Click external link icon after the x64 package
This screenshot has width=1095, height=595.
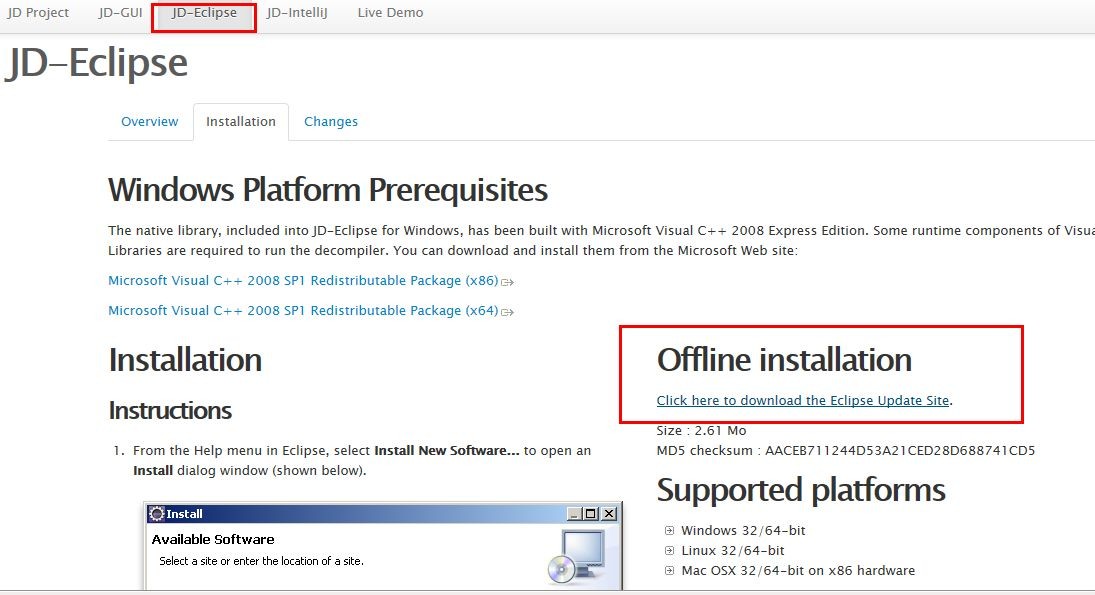[508, 312]
